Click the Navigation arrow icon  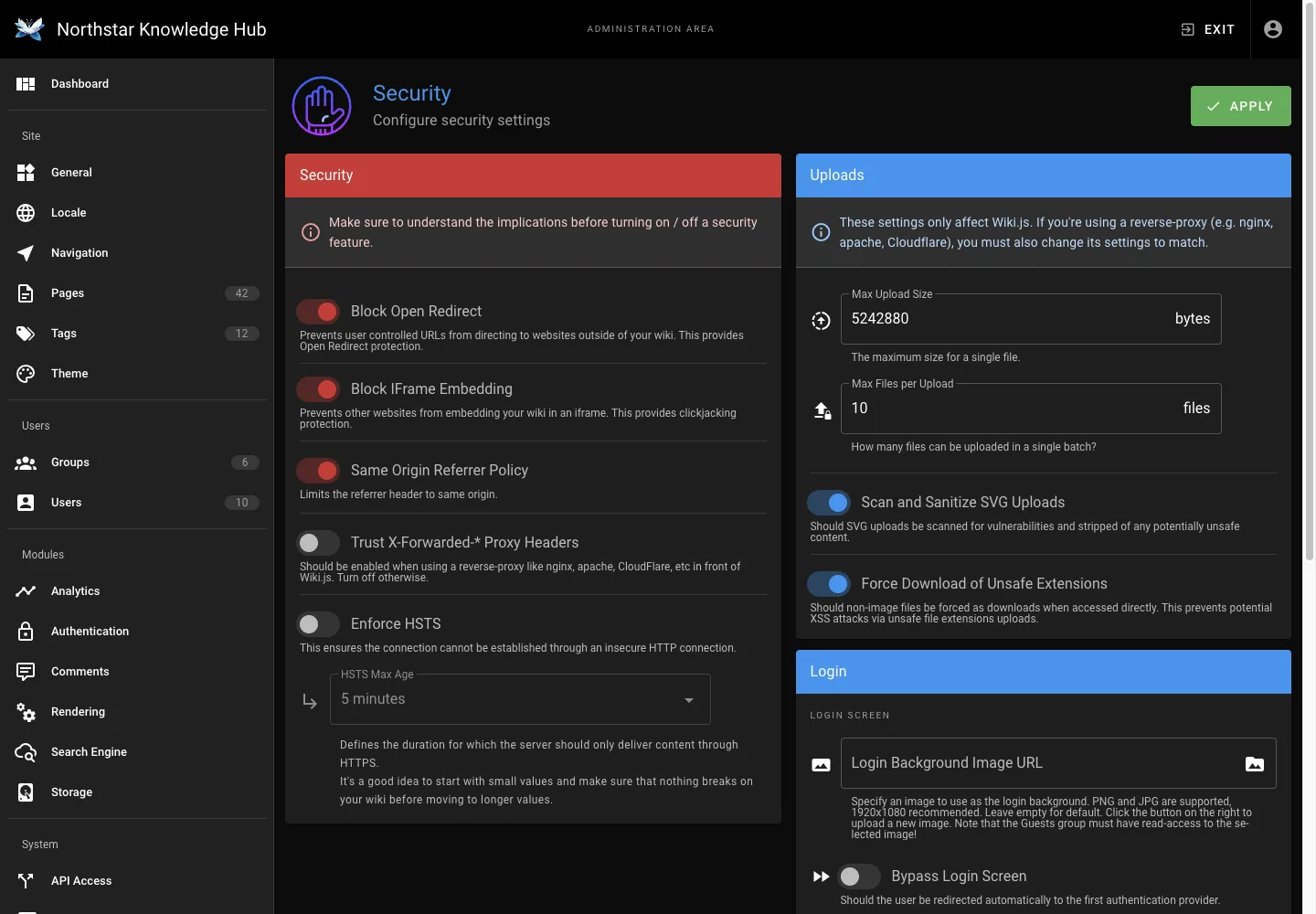click(26, 253)
